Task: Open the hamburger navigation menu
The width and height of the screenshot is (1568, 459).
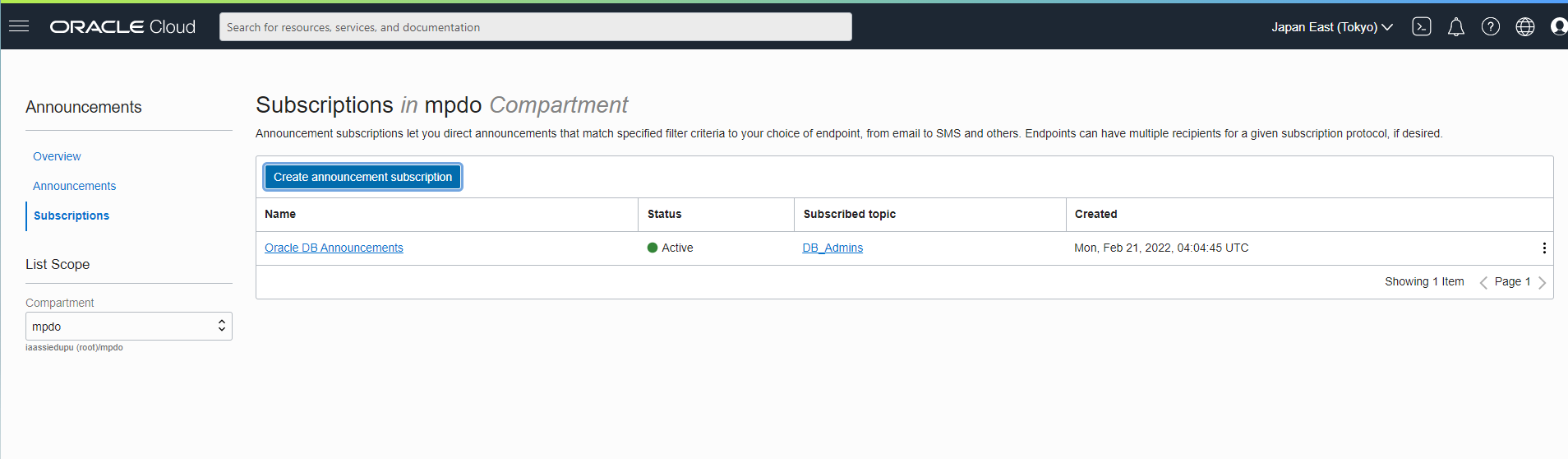Action: pos(19,26)
